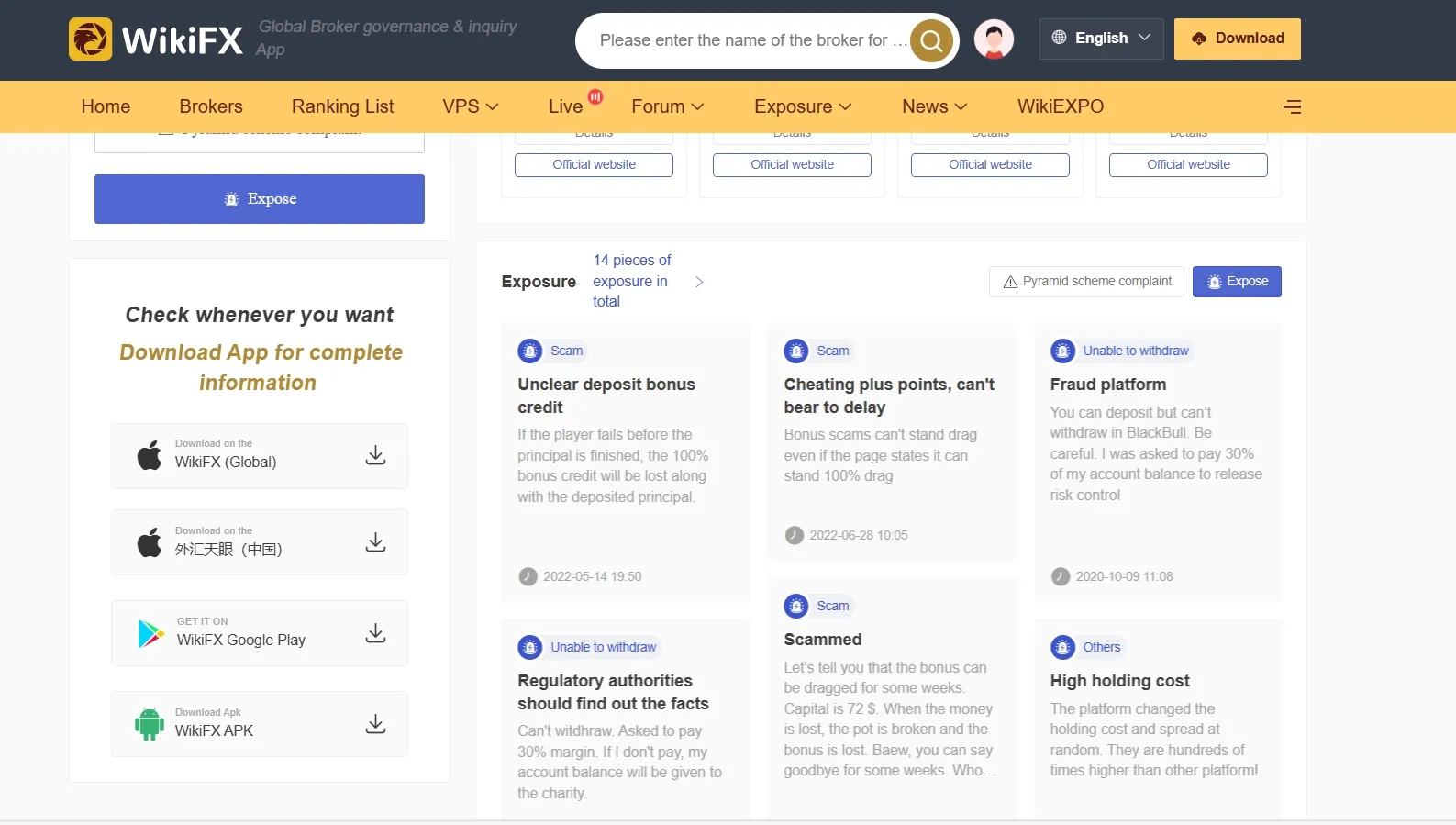Screen dimensions: 1456x825
Task: Click the Apple icon for 外汇天眼
Action: 150,542
